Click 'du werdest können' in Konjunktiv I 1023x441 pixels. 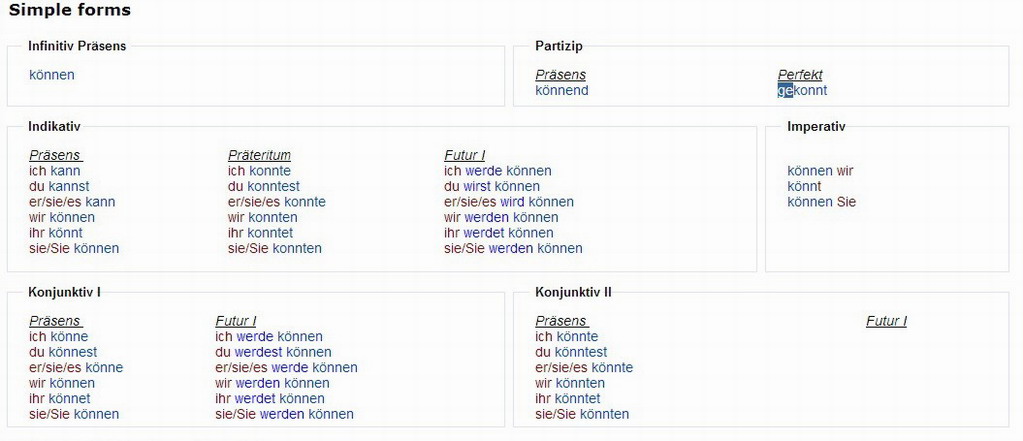coord(273,352)
